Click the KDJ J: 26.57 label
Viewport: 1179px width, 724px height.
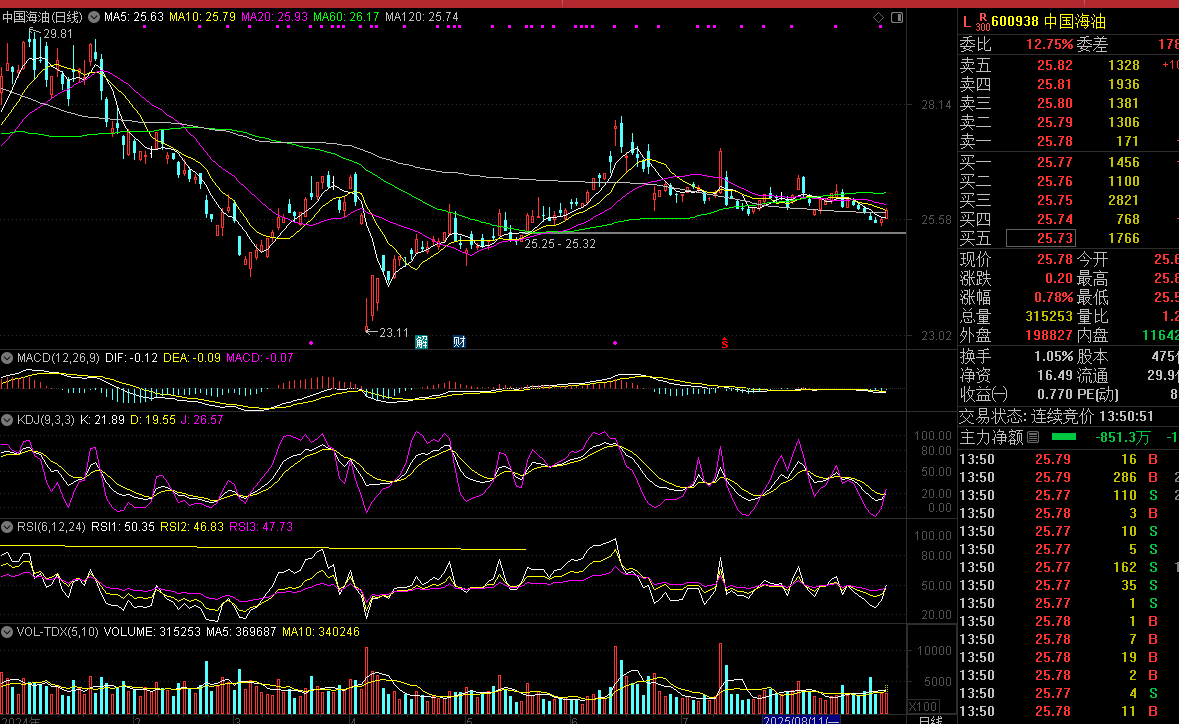(x=202, y=420)
